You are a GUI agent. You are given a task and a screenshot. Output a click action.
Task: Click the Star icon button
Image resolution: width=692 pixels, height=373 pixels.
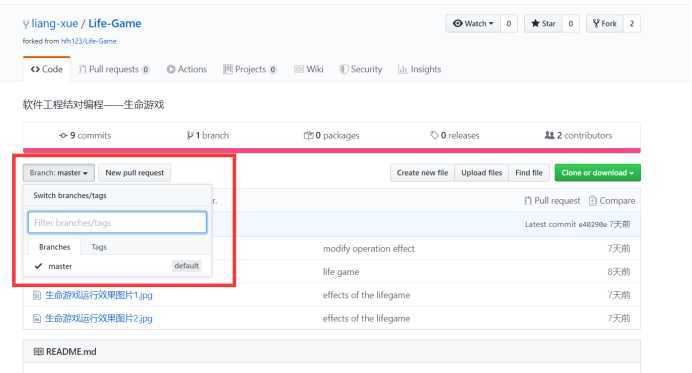535,23
